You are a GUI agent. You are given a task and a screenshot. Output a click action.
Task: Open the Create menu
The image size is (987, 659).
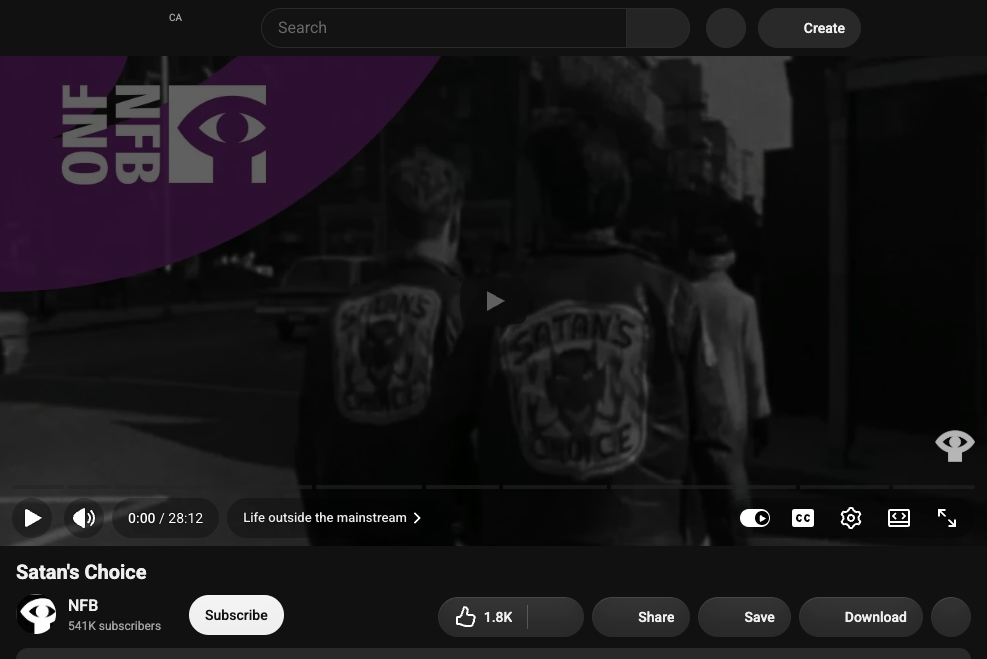click(809, 28)
